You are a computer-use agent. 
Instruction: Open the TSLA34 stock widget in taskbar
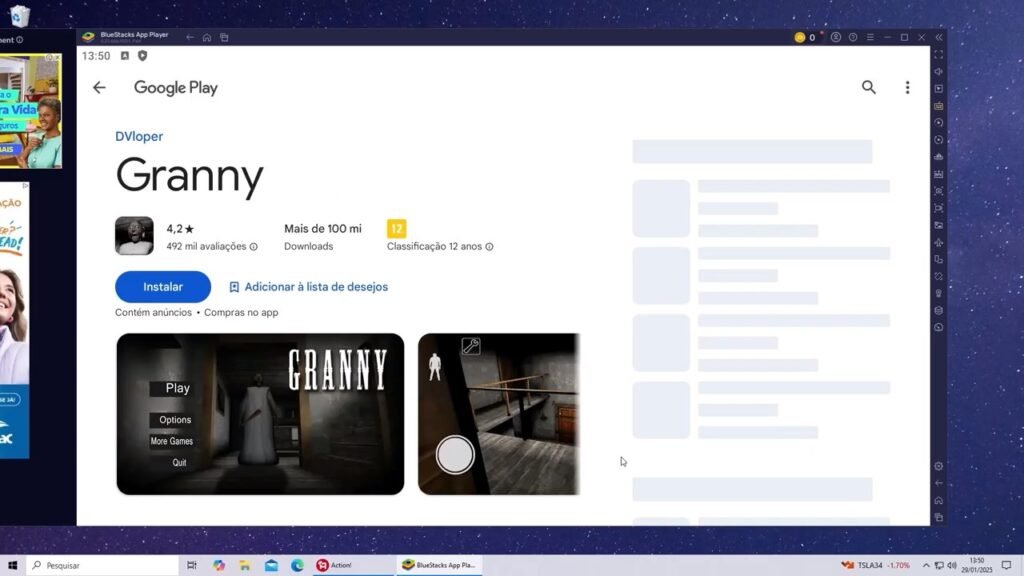(x=876, y=565)
